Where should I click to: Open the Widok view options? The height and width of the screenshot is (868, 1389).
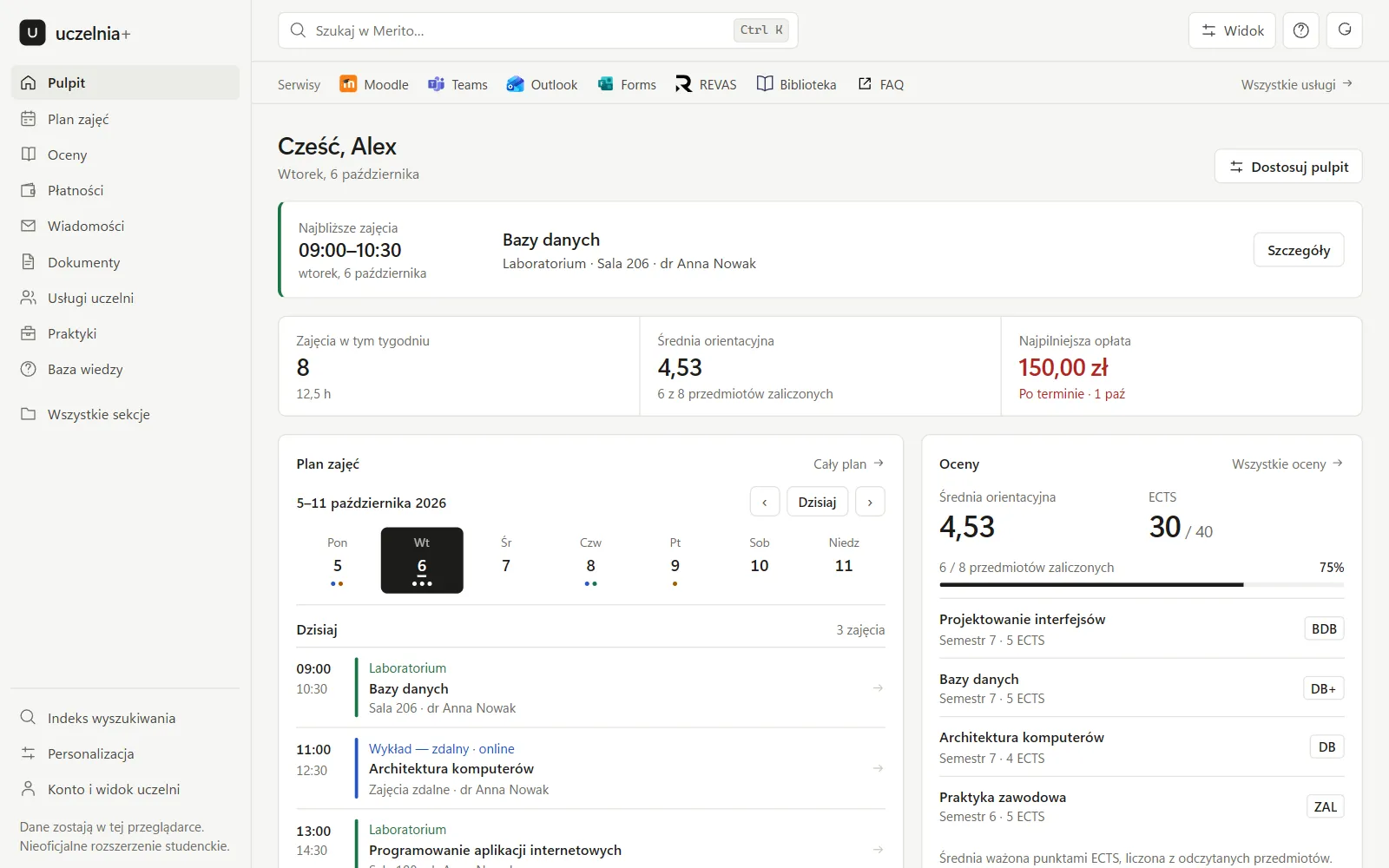coord(1232,30)
